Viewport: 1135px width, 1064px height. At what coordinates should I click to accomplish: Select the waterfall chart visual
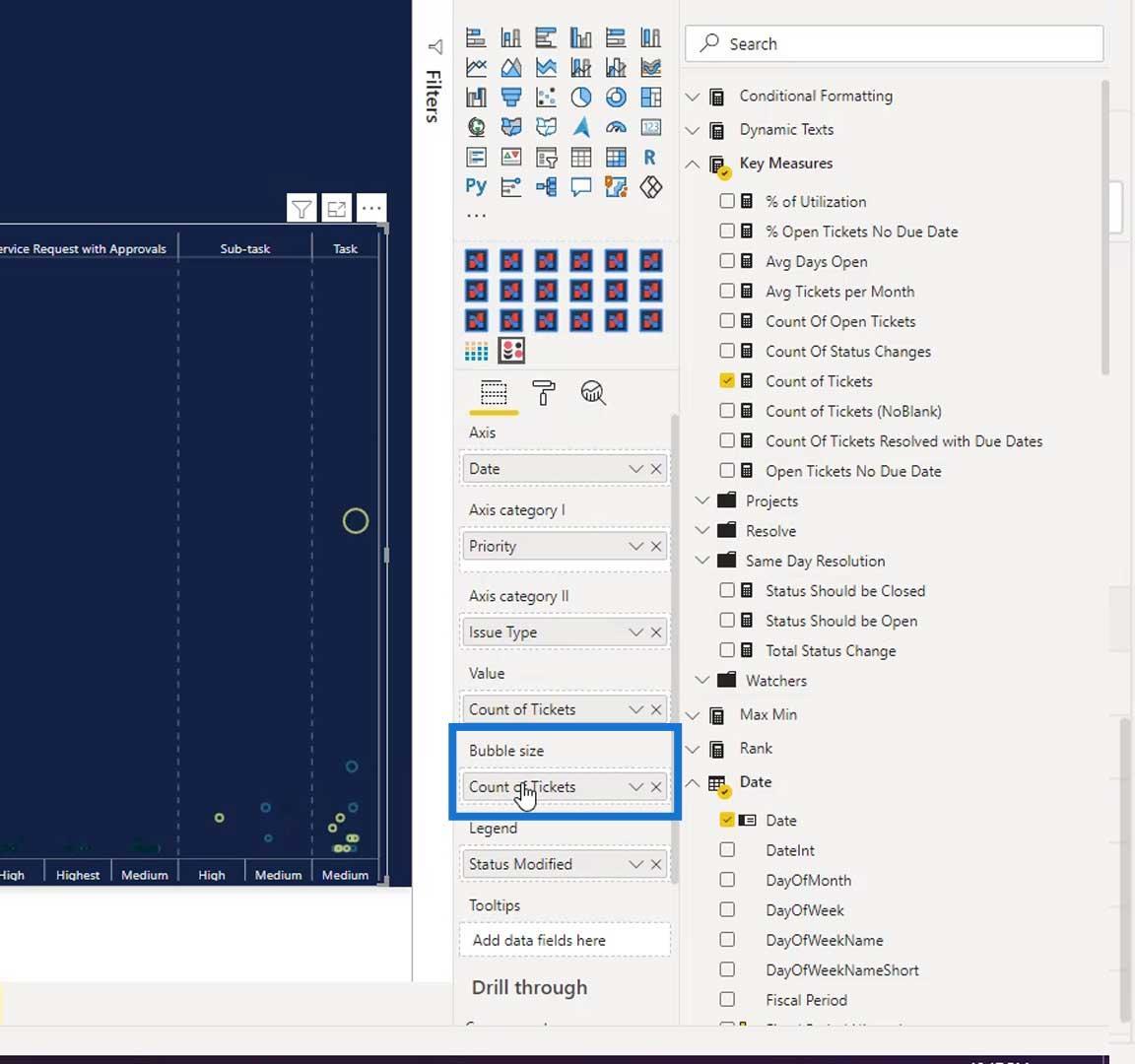pos(476,97)
